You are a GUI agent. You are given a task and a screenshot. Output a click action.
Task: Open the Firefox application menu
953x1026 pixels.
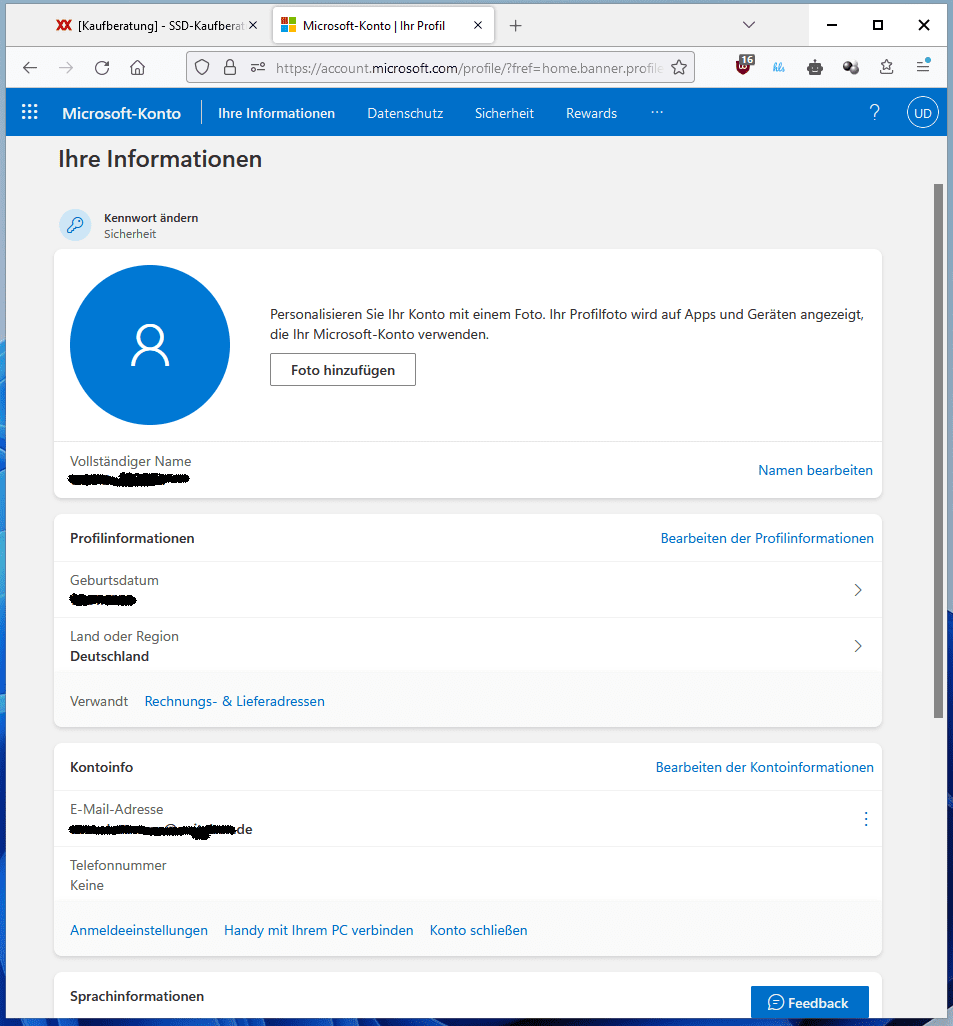coord(923,67)
